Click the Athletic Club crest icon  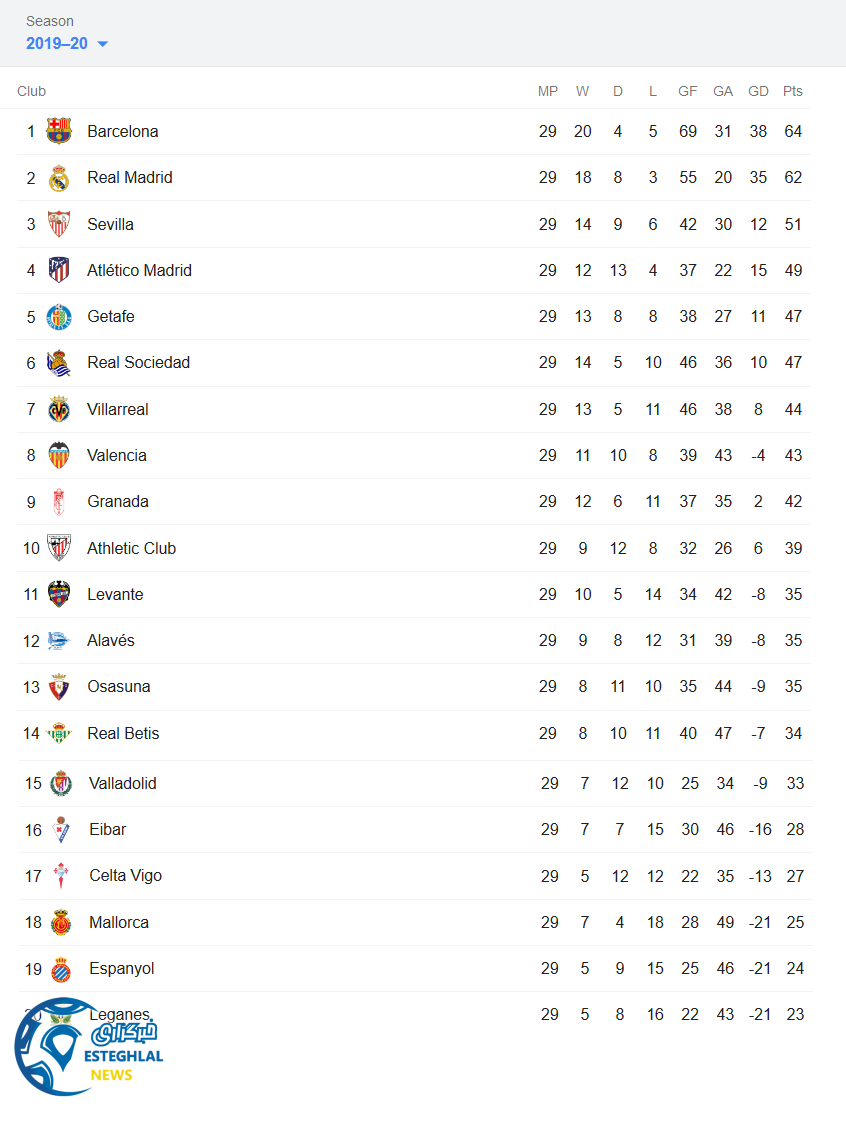59,548
